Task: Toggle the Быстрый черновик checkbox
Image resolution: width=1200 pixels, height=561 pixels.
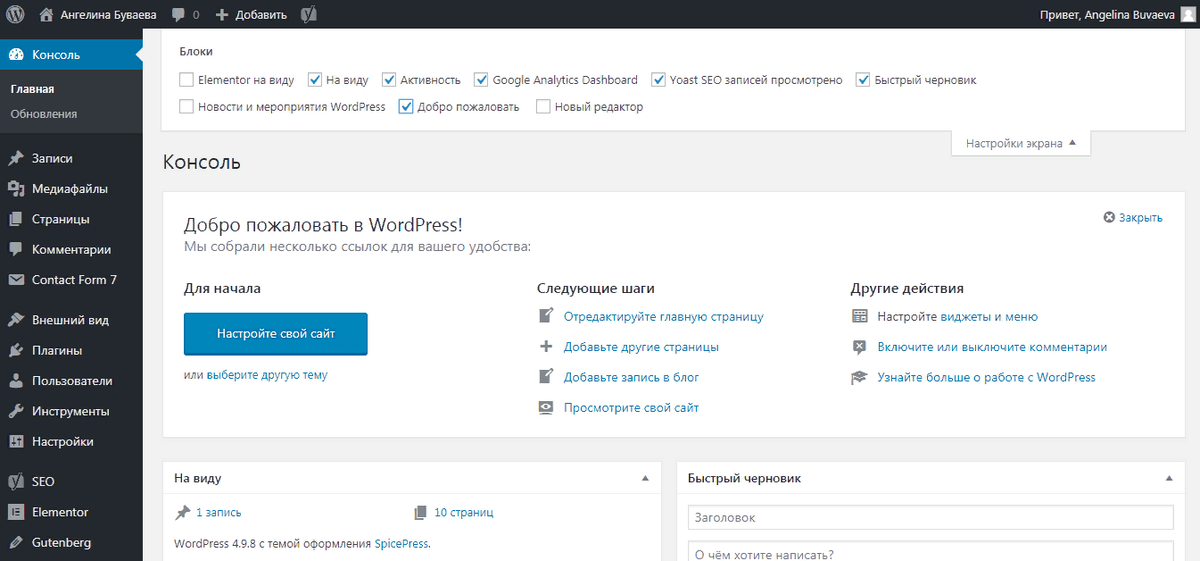Action: click(863, 80)
